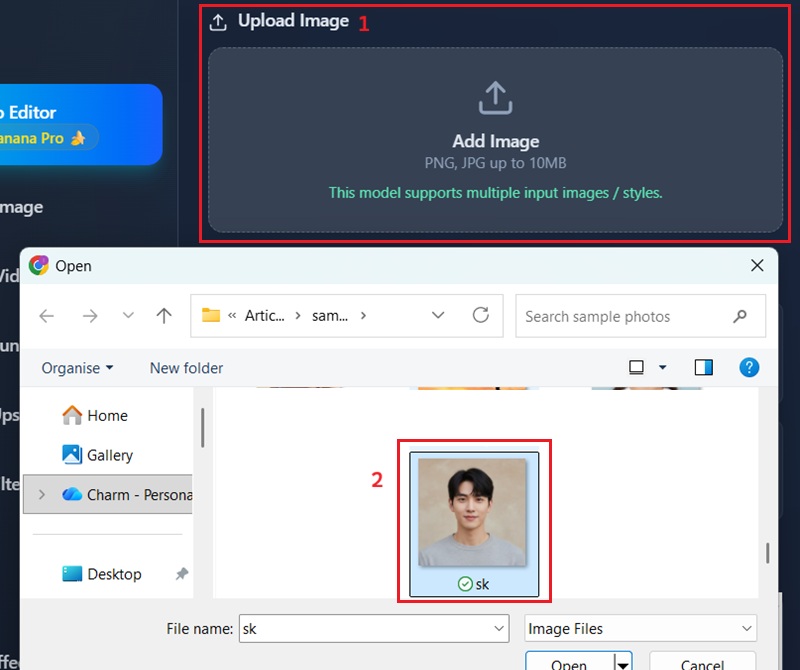This screenshot has width=800, height=670.
Task: Click the pin icon beside Desktop
Action: click(182, 574)
